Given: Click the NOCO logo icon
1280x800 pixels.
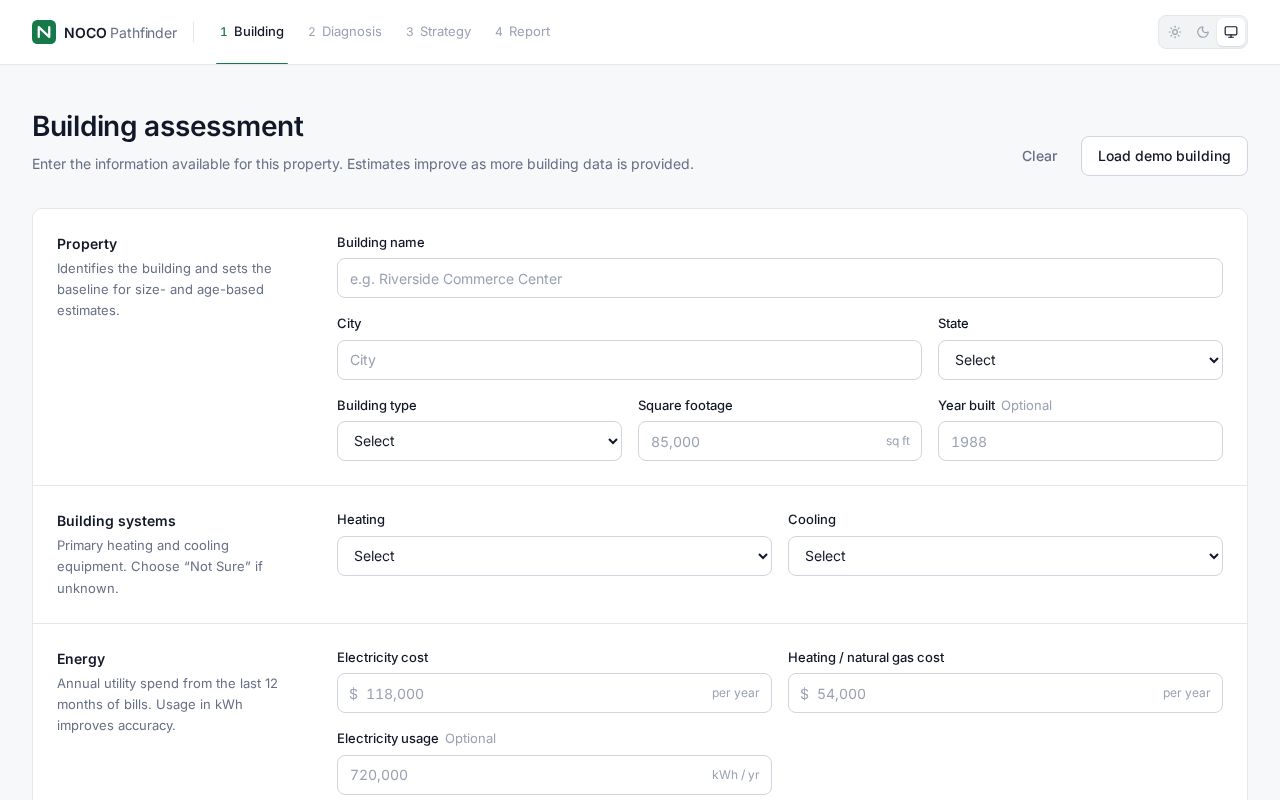Looking at the screenshot, I should 44,32.
